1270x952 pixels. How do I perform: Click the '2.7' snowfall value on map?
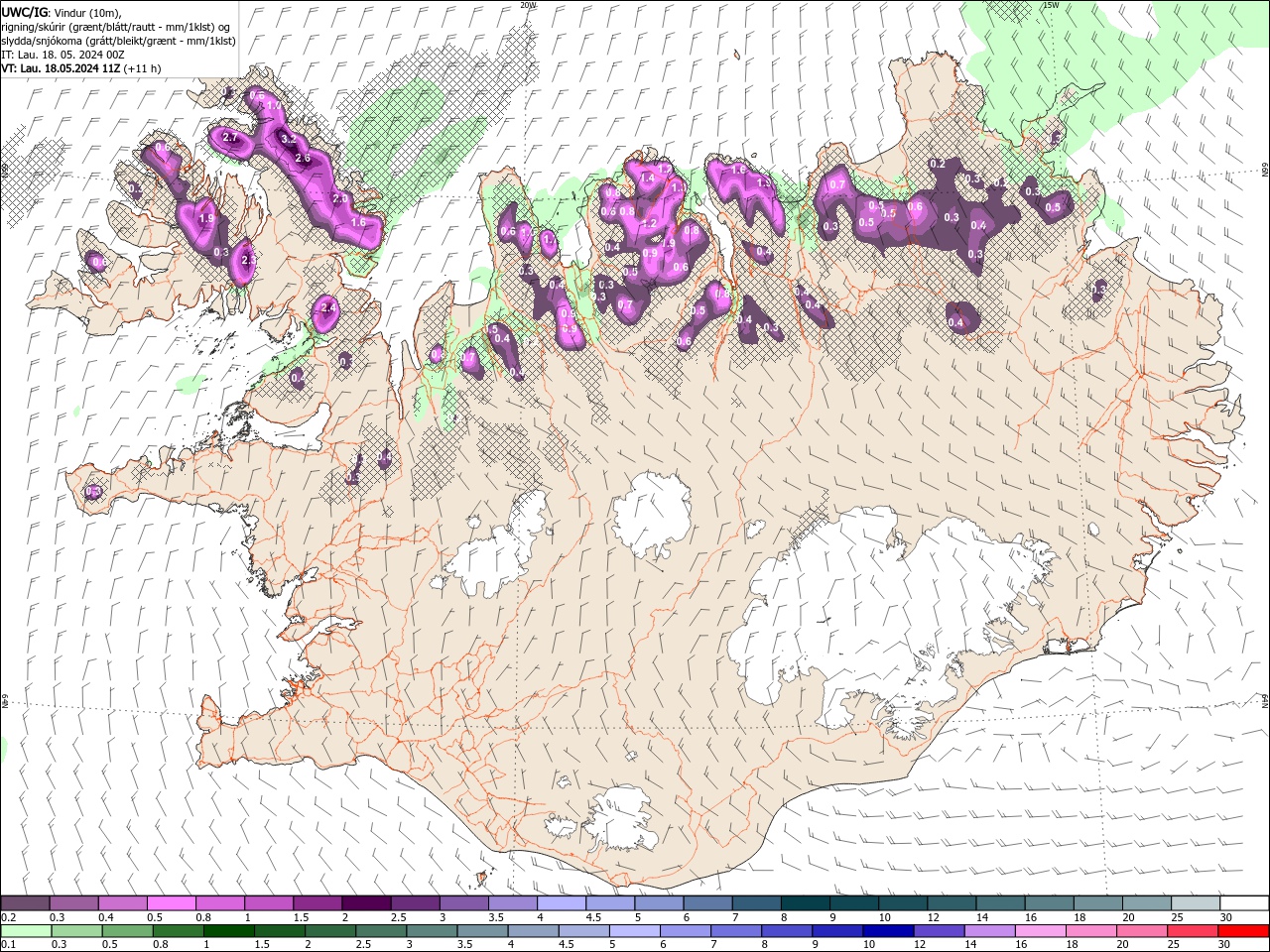[230, 138]
